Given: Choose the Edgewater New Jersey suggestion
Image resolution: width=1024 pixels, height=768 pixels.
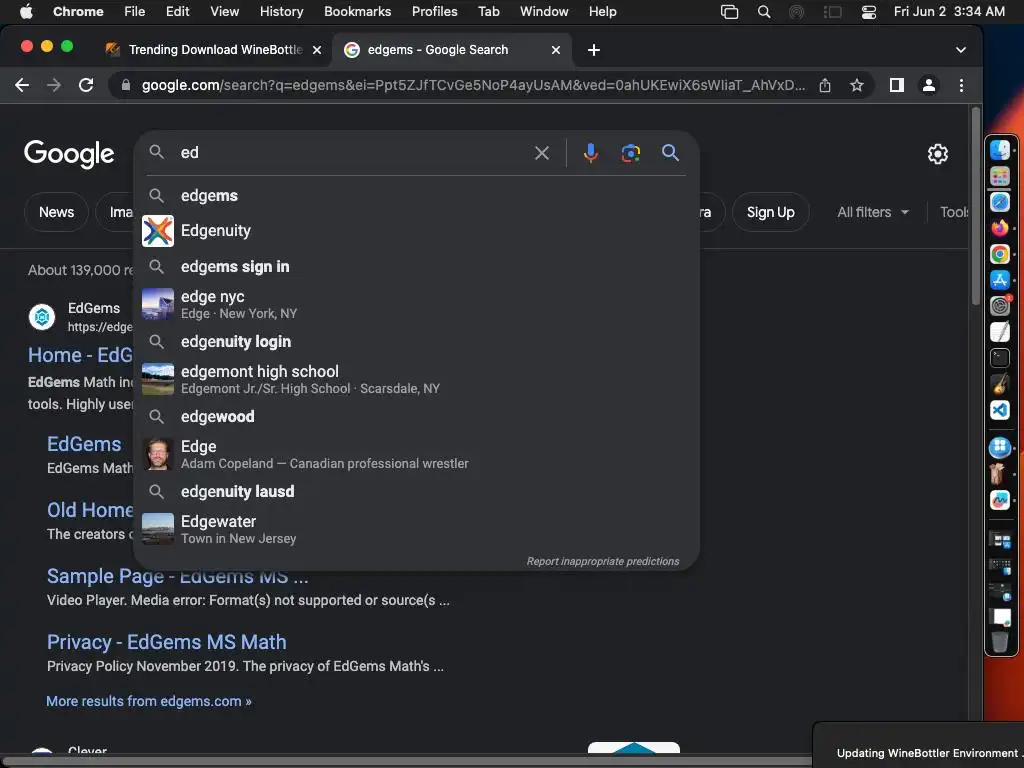Looking at the screenshot, I should [416, 530].
